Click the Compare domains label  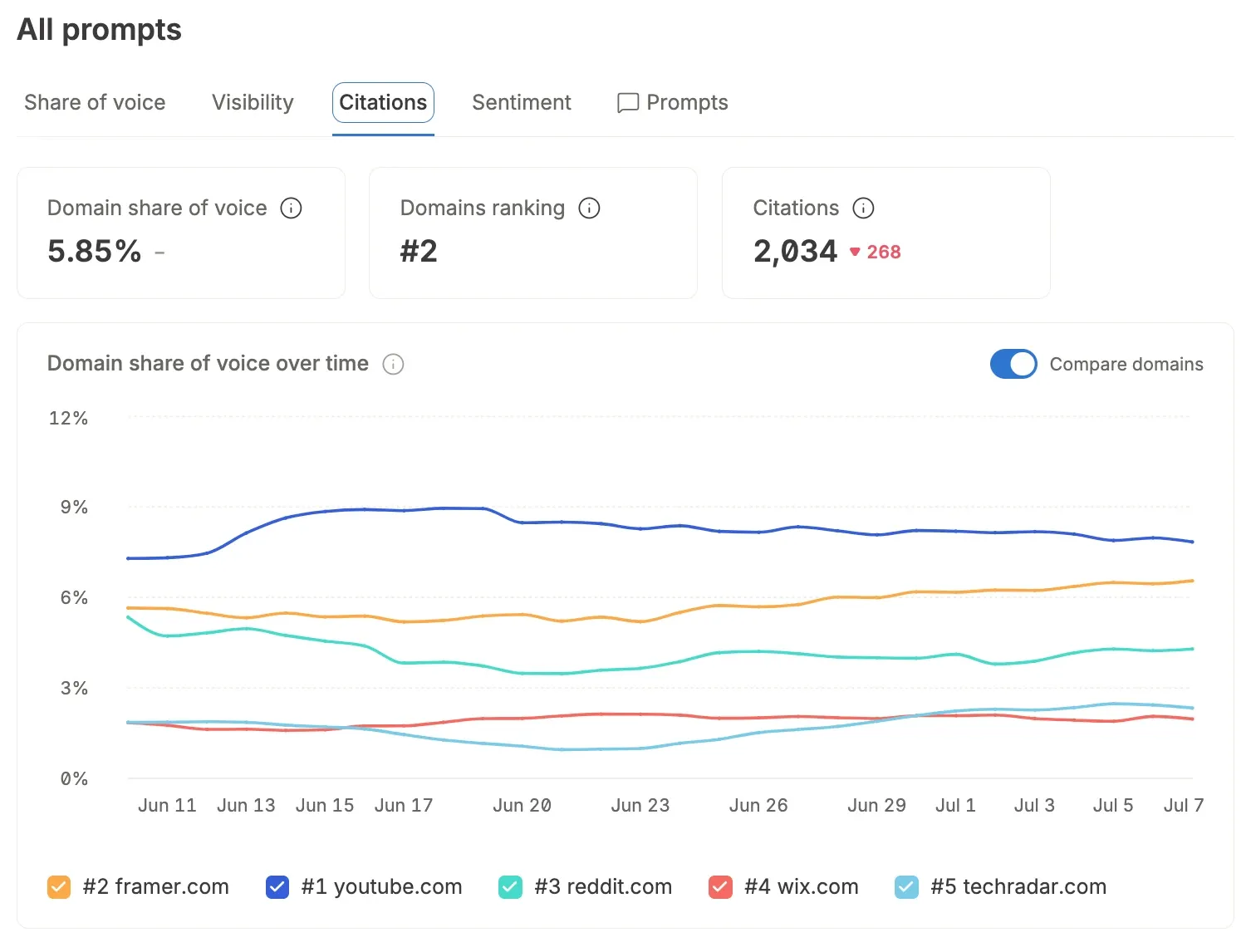pos(1126,364)
